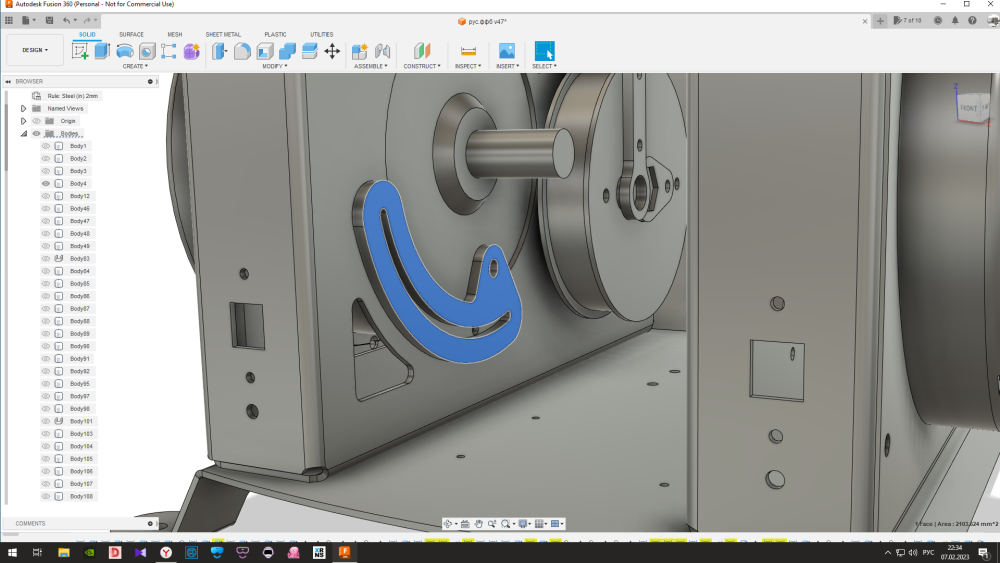Screen dimensions: 1000x563
Task: Click the Insert image icon
Action: point(507,51)
